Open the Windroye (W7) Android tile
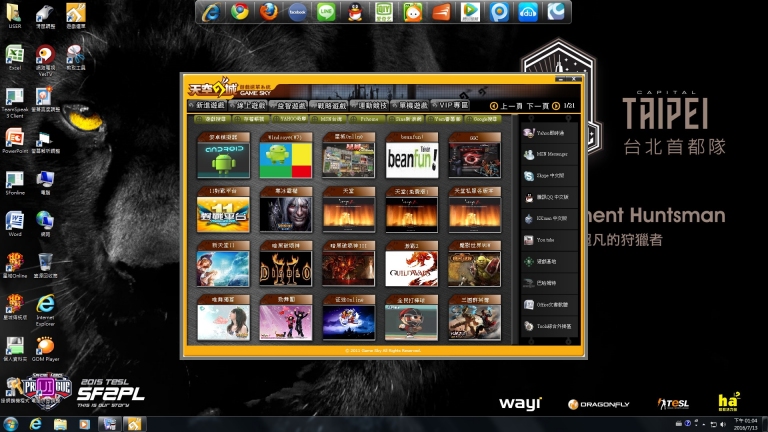The width and height of the screenshot is (768, 432). 286,155
